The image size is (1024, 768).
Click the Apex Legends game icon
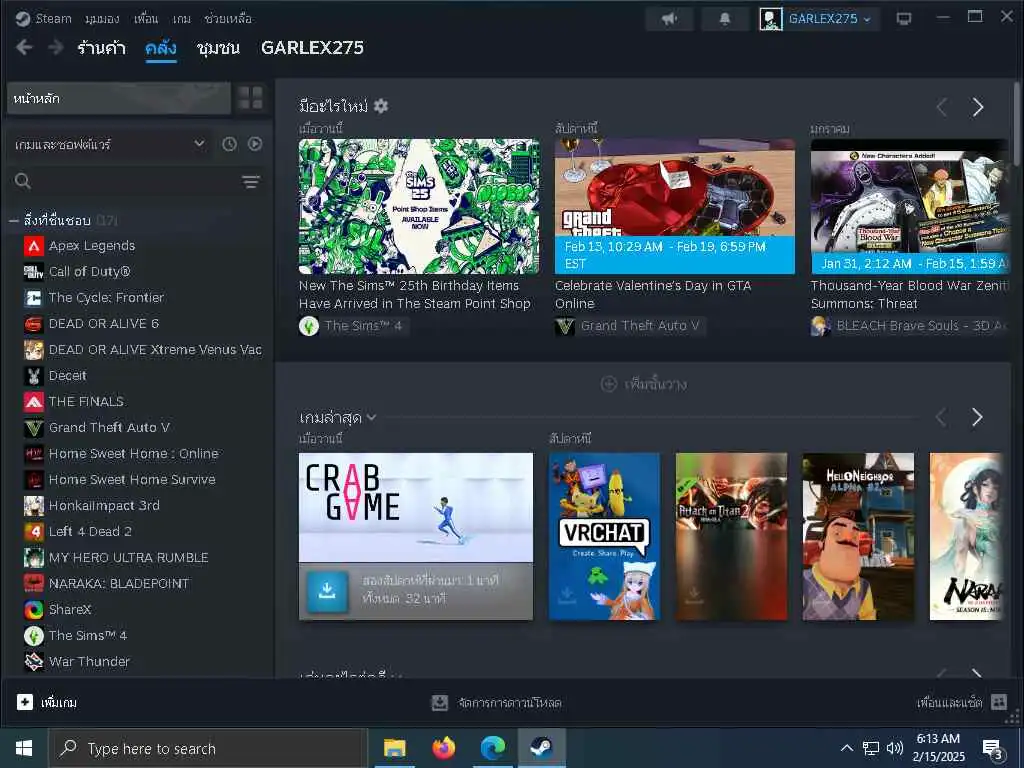point(34,246)
